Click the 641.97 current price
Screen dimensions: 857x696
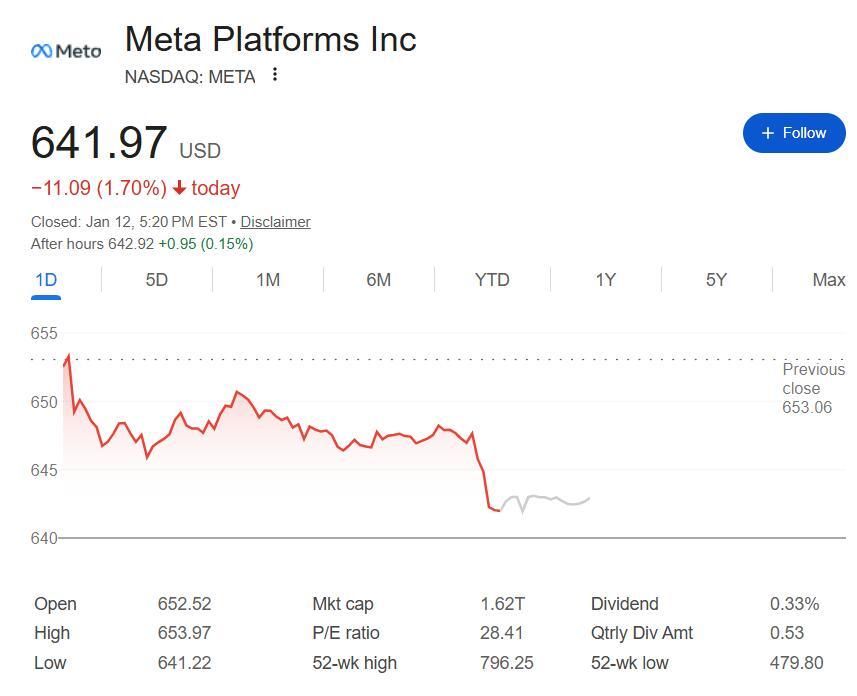tap(99, 142)
